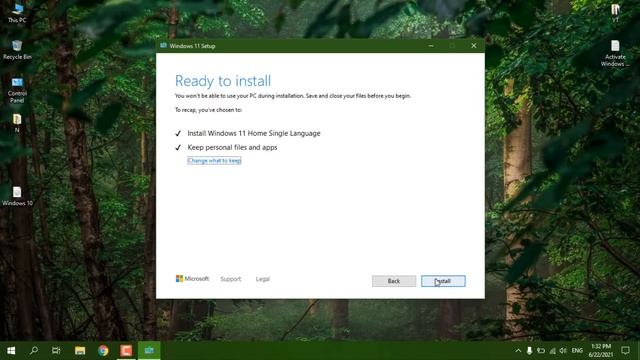Open the clock showing 1:32 PM

[x=601, y=351]
